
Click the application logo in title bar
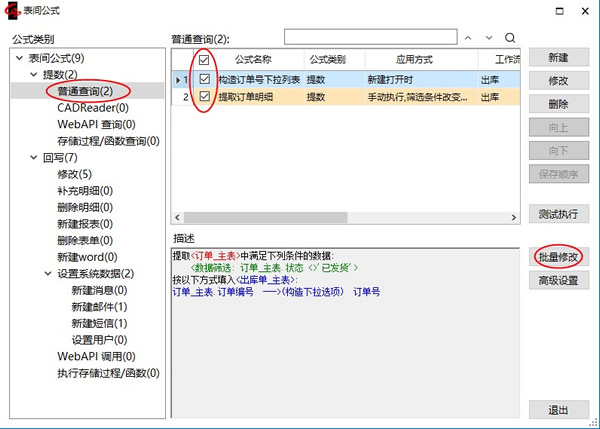pos(14,11)
